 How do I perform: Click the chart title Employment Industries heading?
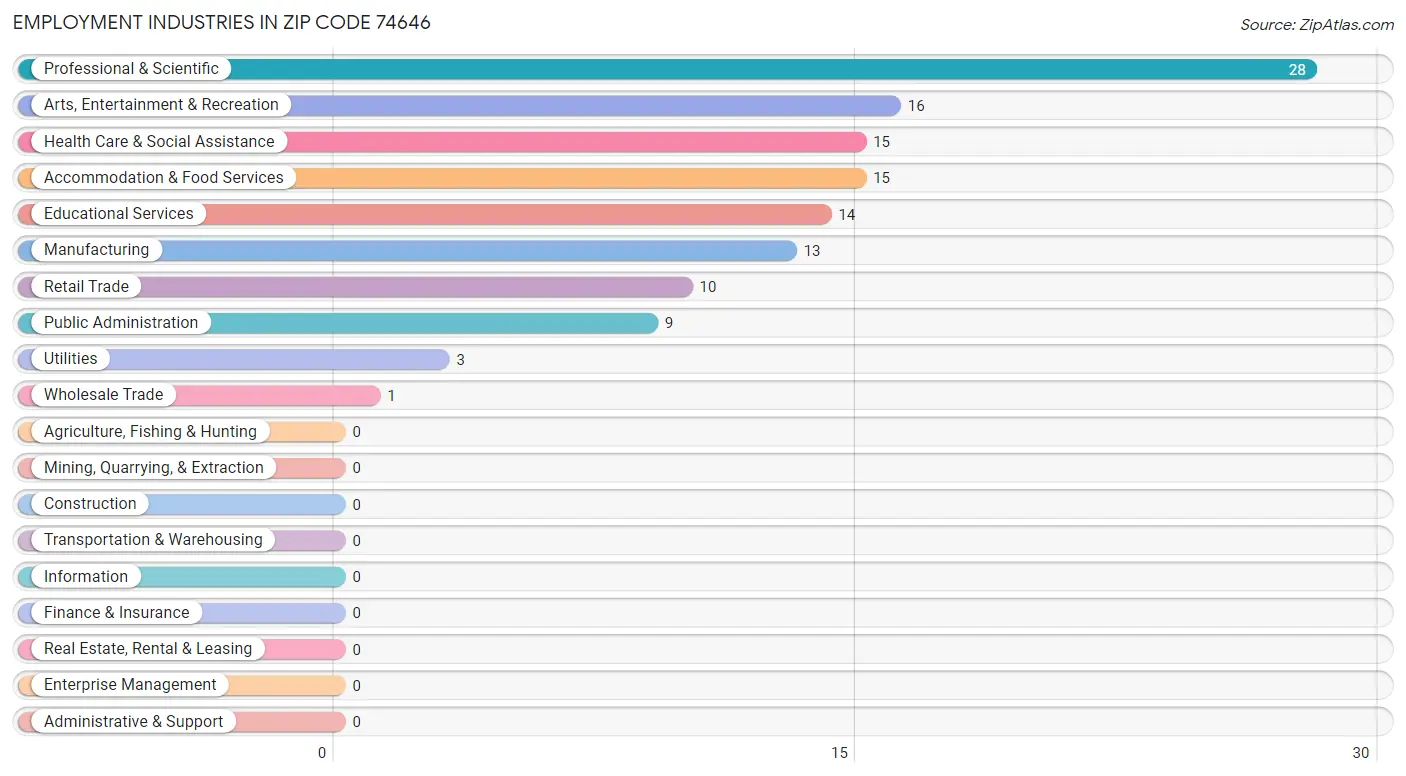pos(222,22)
